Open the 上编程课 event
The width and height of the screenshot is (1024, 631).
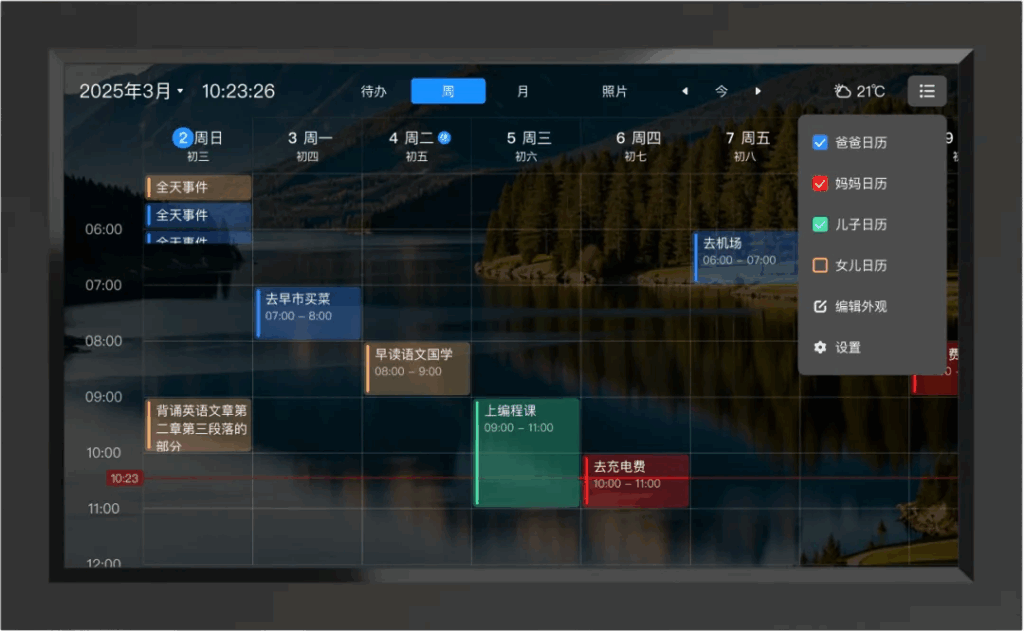[x=527, y=452]
